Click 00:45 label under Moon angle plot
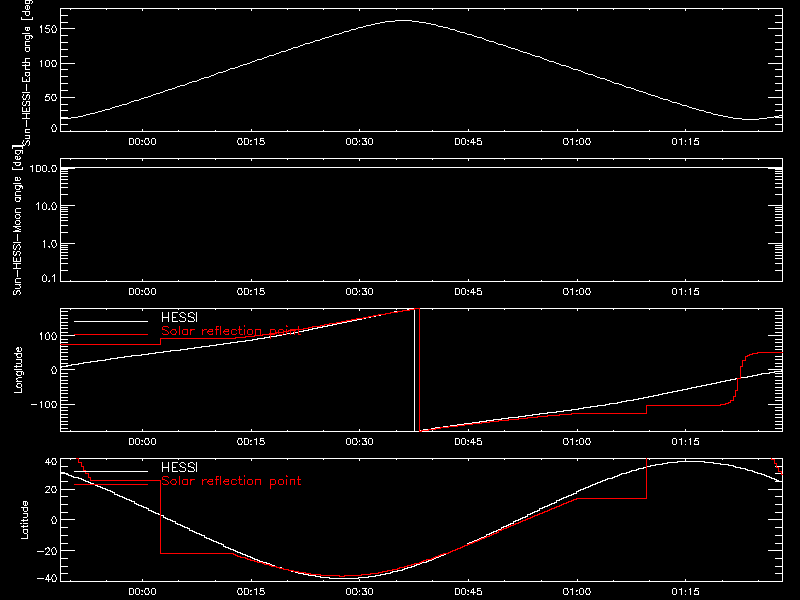Viewport: 800px width, 600px height. click(468, 292)
